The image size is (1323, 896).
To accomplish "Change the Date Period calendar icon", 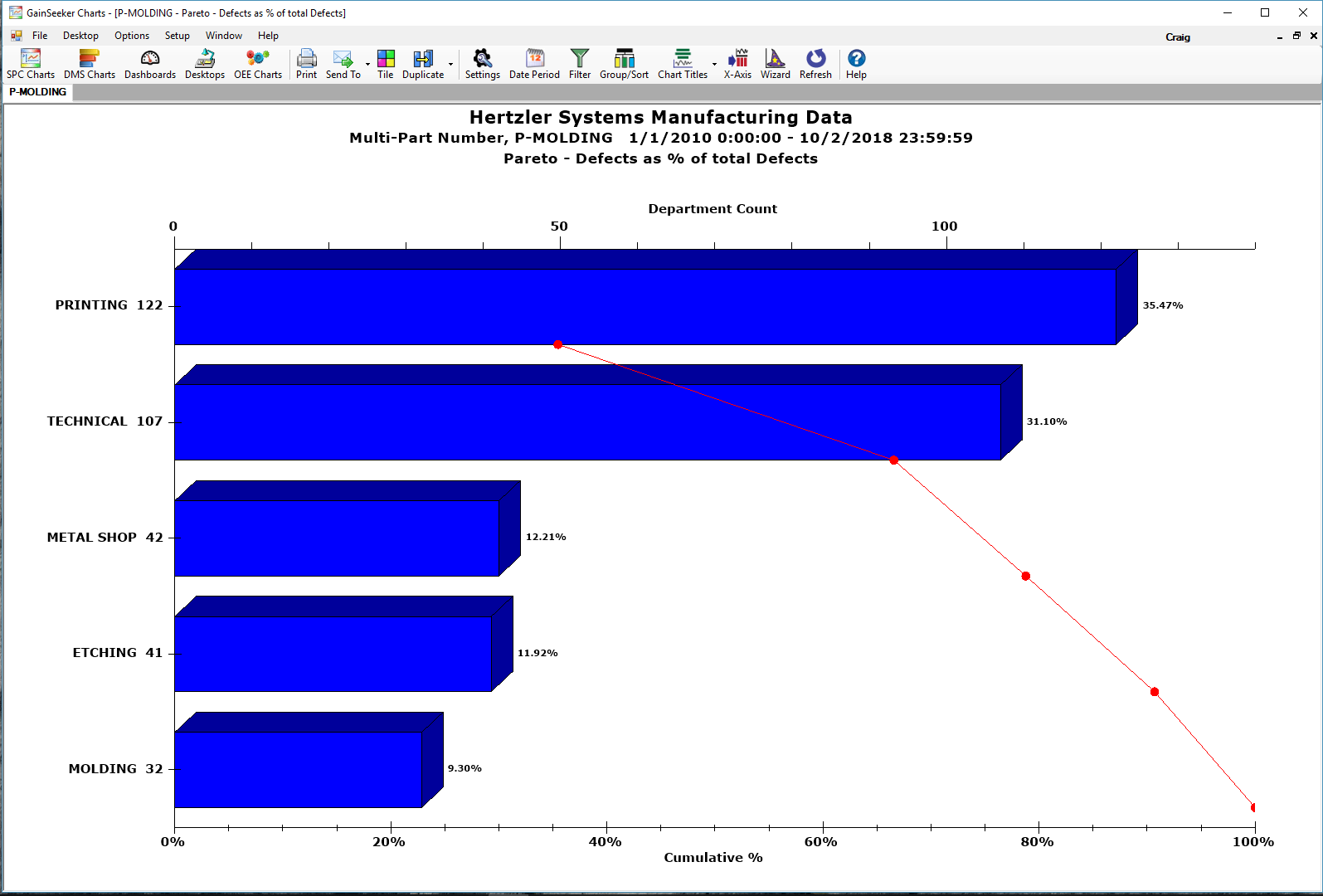I will [534, 64].
